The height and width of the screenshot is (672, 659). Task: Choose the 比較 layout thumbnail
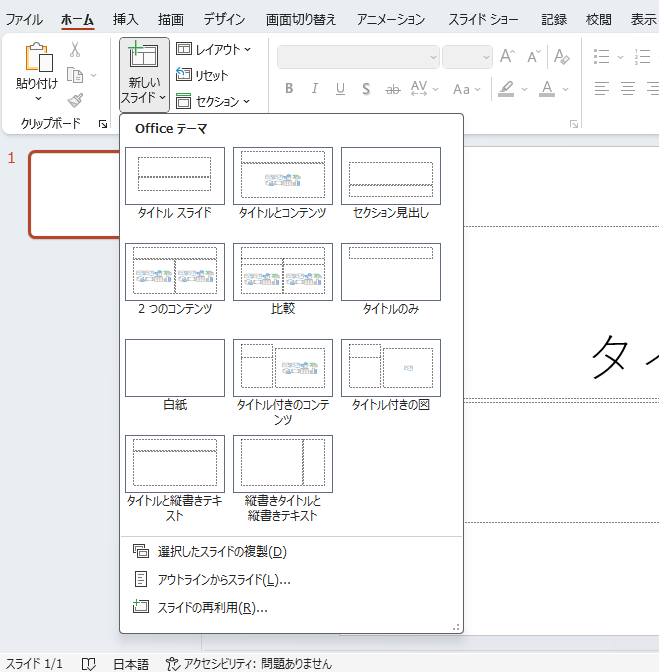coord(283,272)
